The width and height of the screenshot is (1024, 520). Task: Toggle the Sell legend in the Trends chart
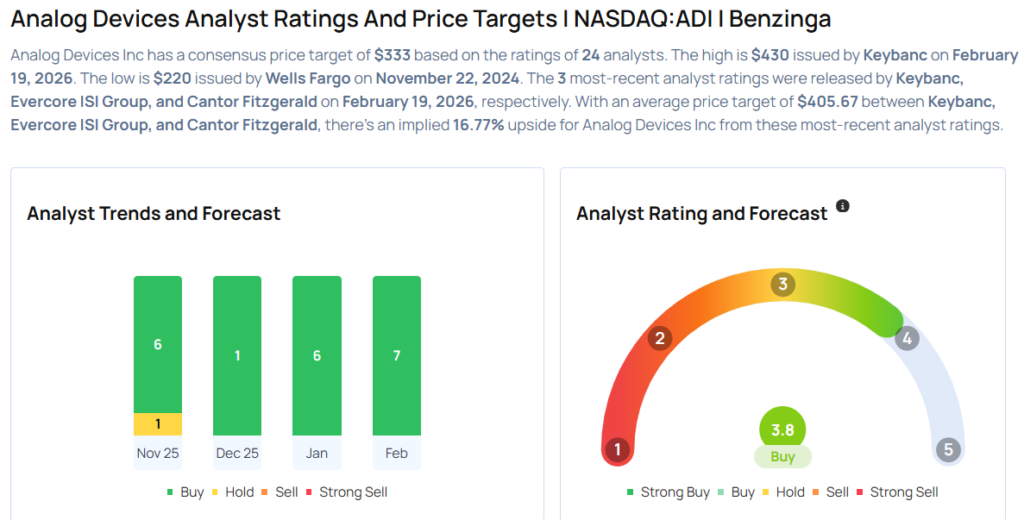click(284, 492)
